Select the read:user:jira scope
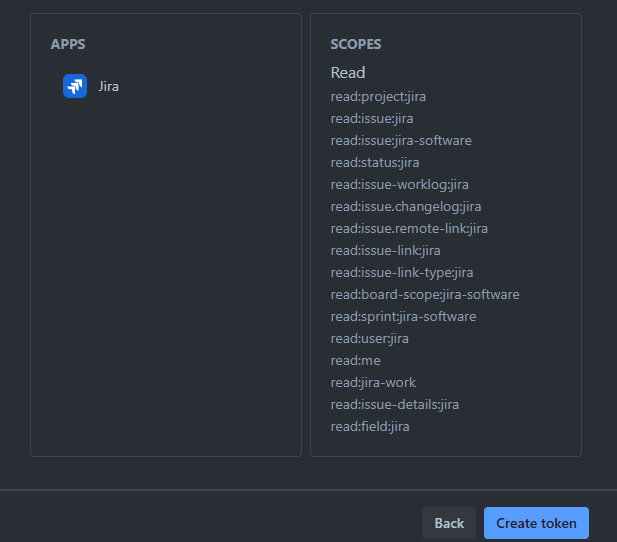Viewport: 617px width, 542px height. pyautogui.click(x=370, y=339)
